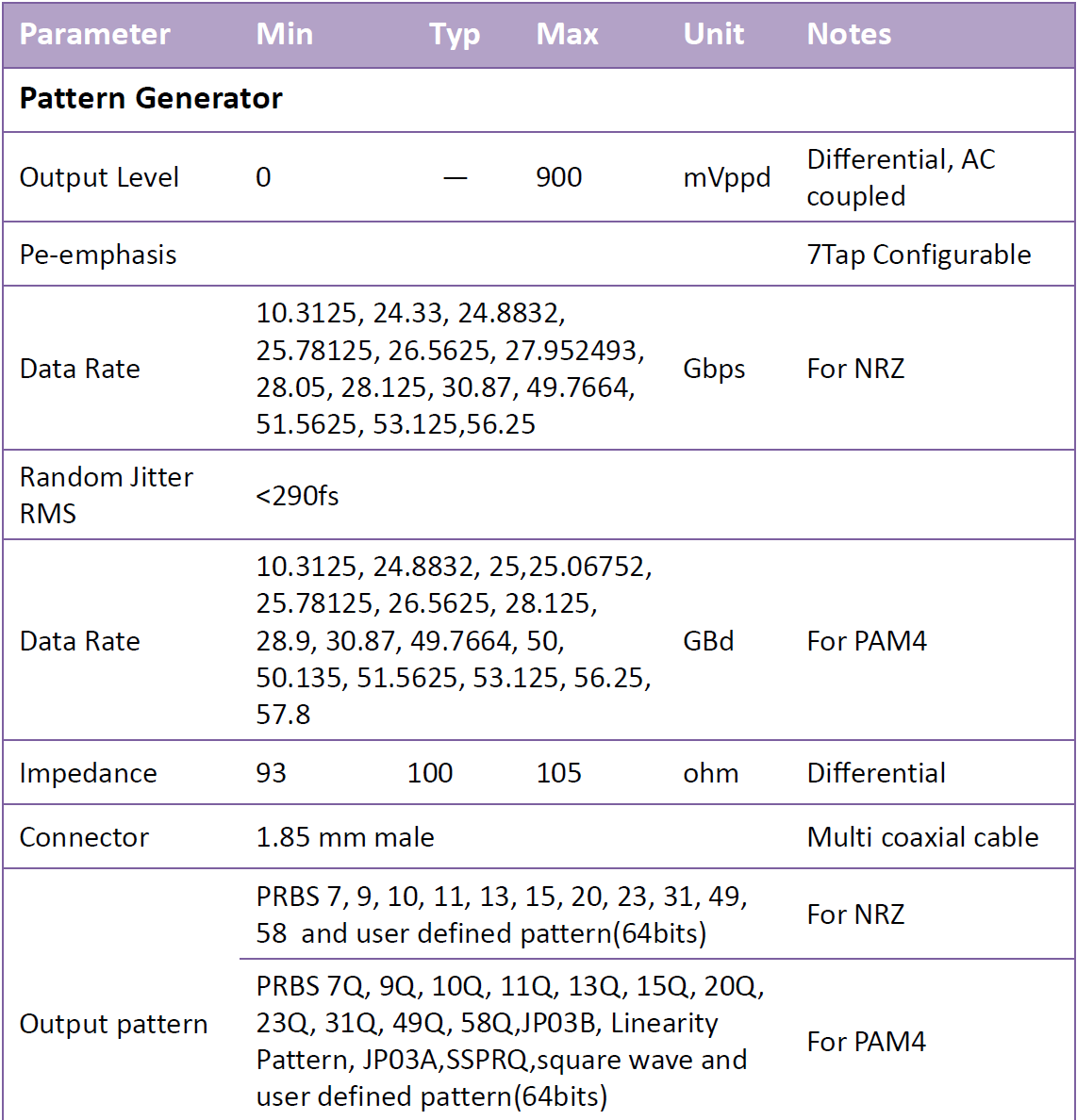The width and height of the screenshot is (1077, 1120).
Task: Click the GBd unit cell
Action: point(708,641)
